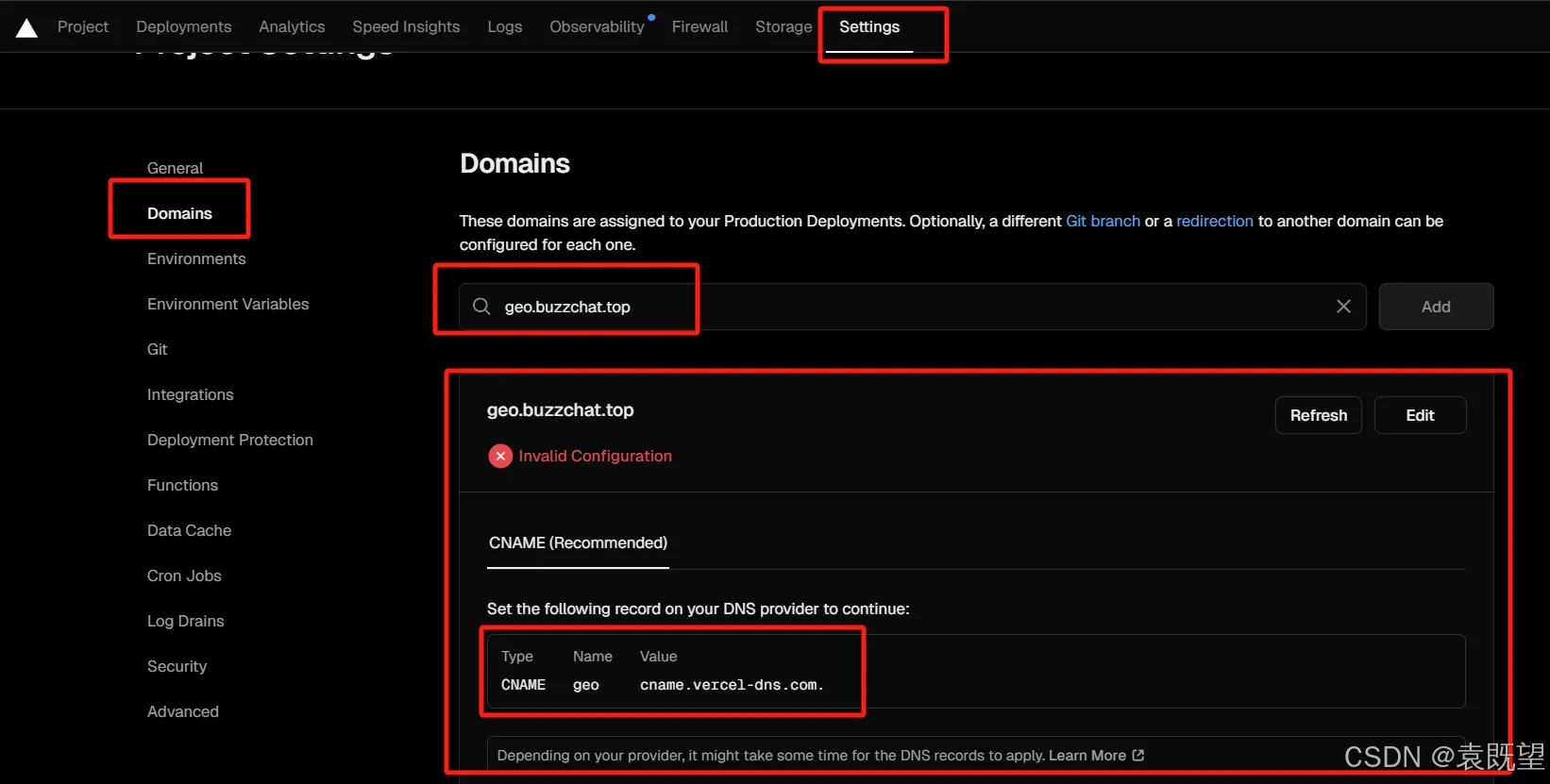The height and width of the screenshot is (784, 1550).
Task: Select the Settings tab
Action: [869, 26]
